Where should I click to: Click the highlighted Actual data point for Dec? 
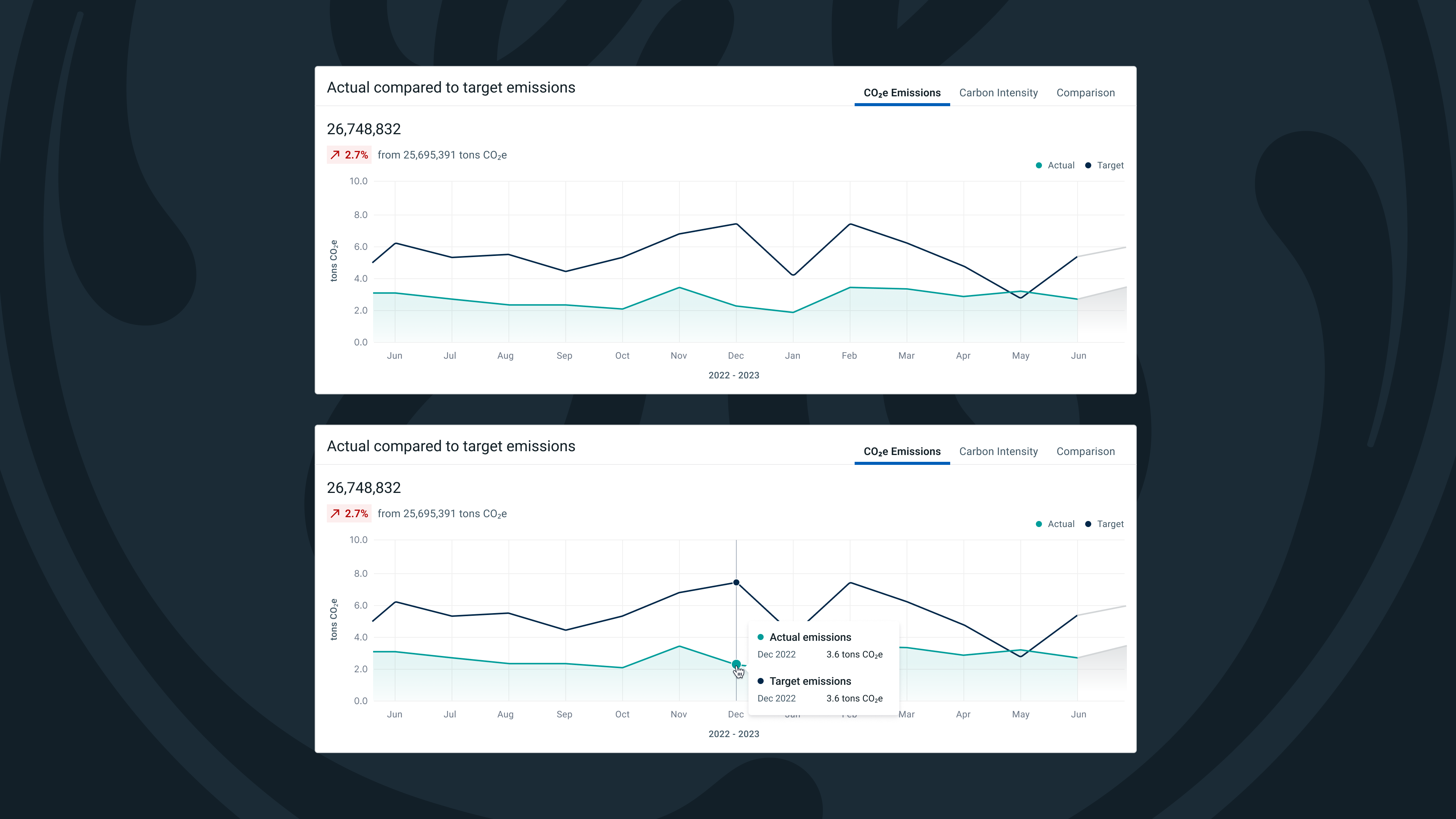(736, 664)
